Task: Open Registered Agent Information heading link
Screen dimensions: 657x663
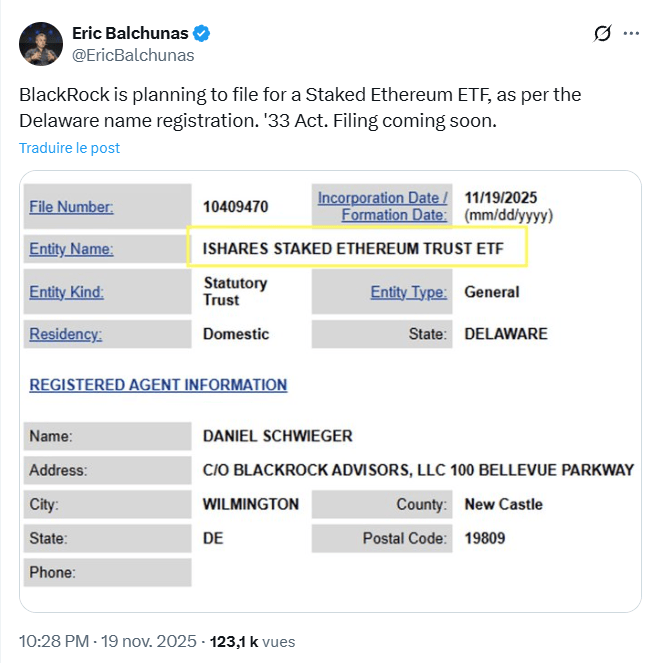Action: click(x=158, y=384)
